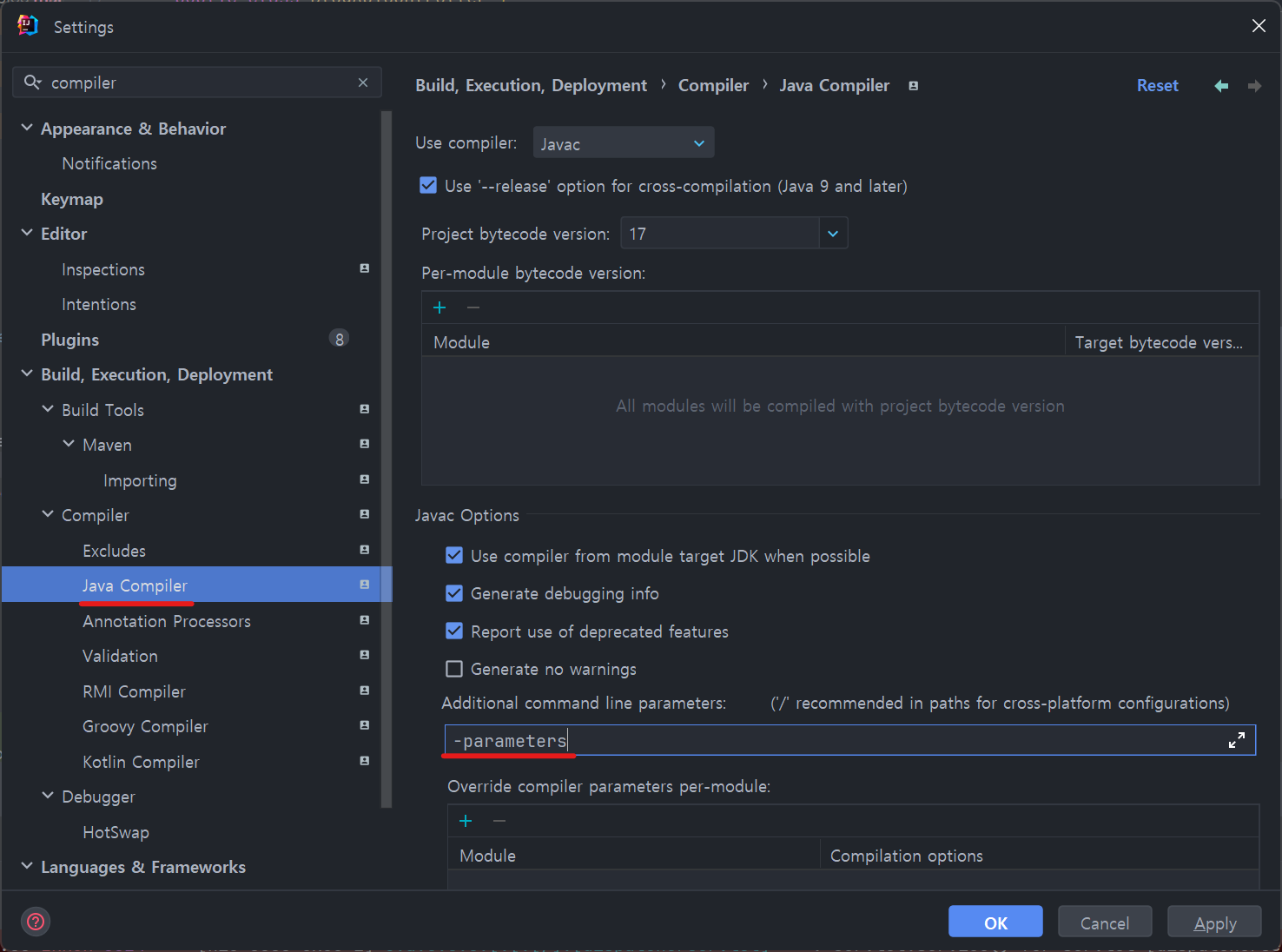Click project icon next to Kotlin Compiler row
Image resolution: width=1282 pixels, height=952 pixels.
[x=365, y=761]
